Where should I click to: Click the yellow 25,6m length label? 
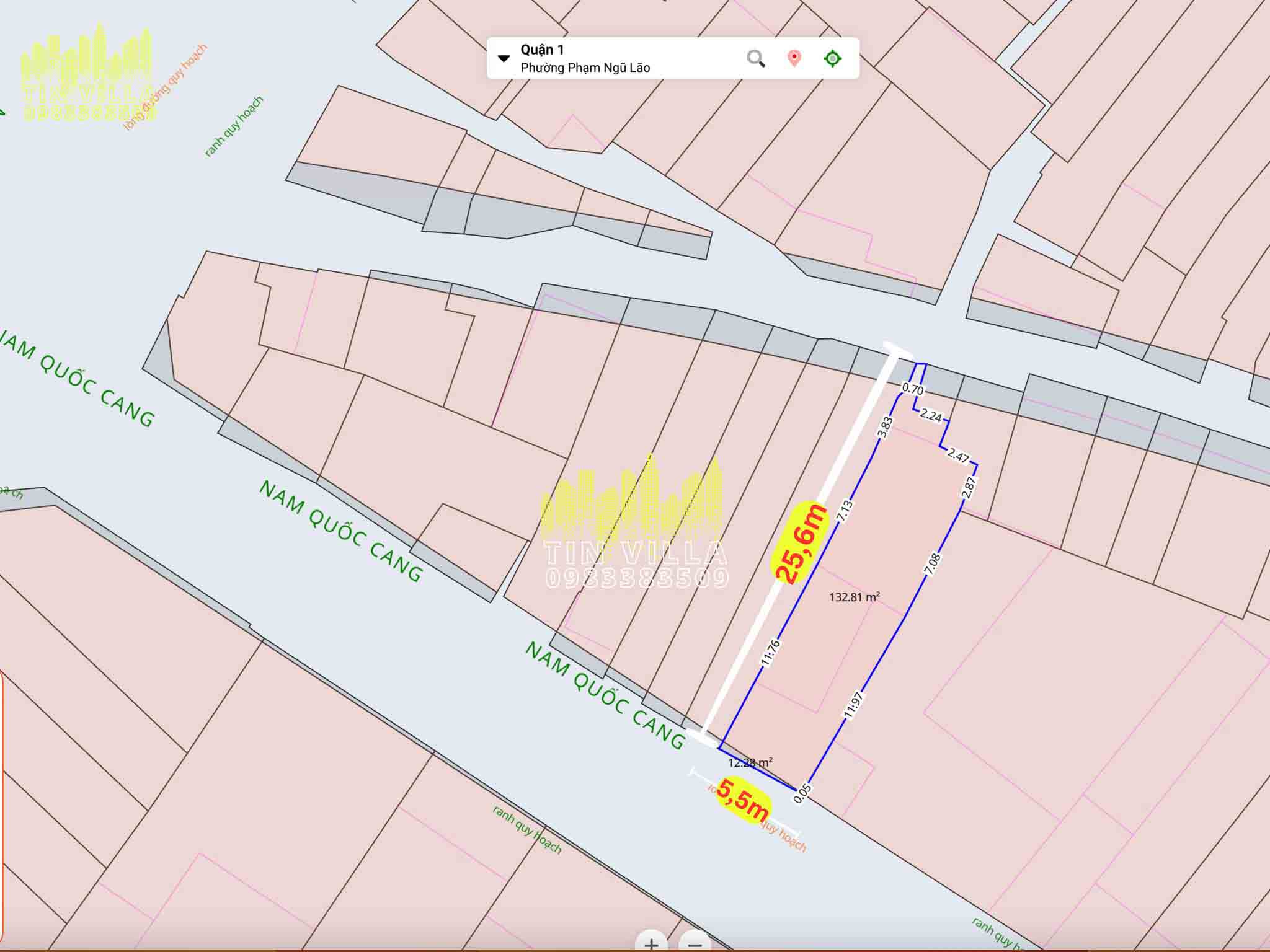pos(801,544)
